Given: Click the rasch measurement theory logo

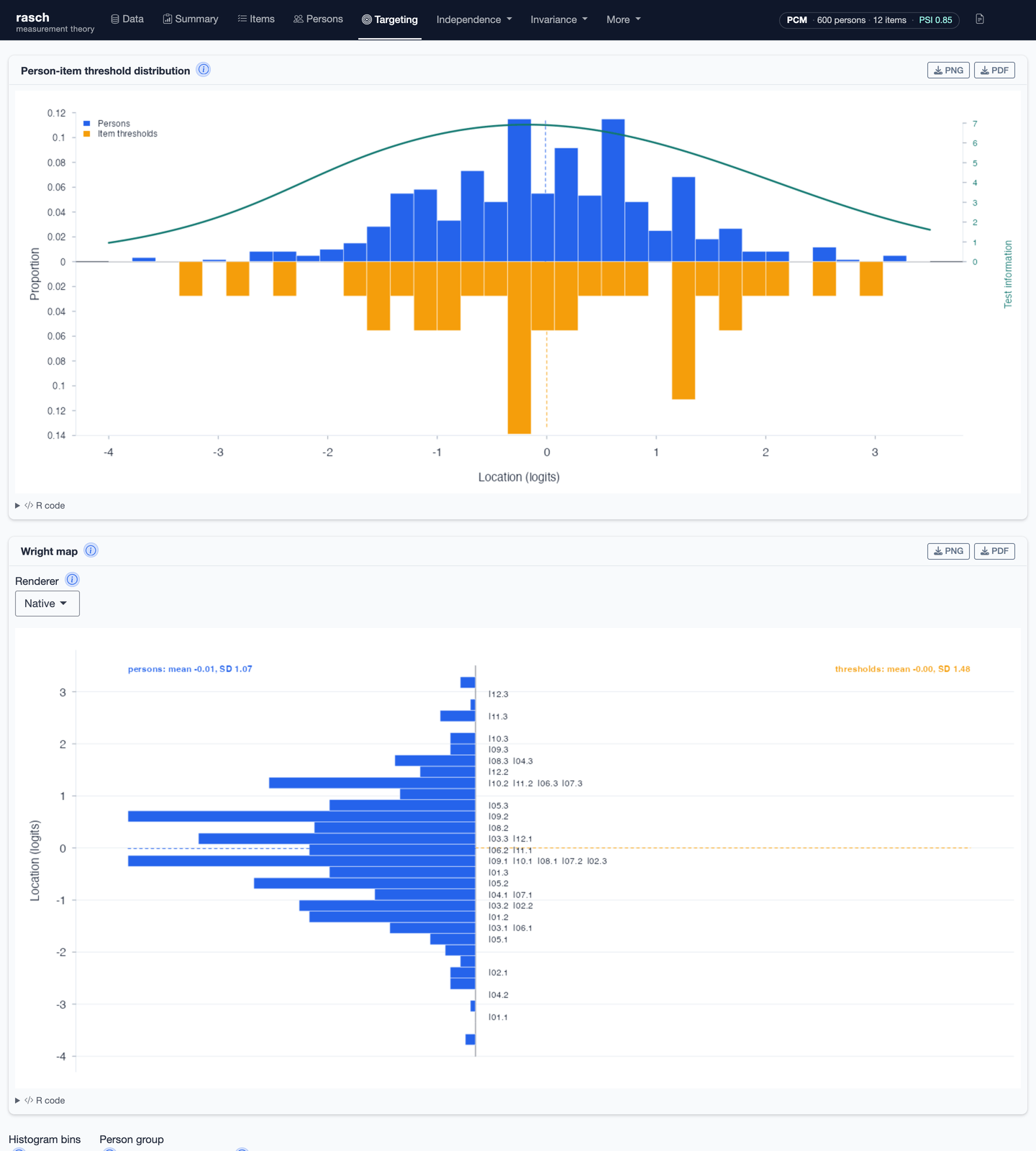Looking at the screenshot, I should click(55, 22).
